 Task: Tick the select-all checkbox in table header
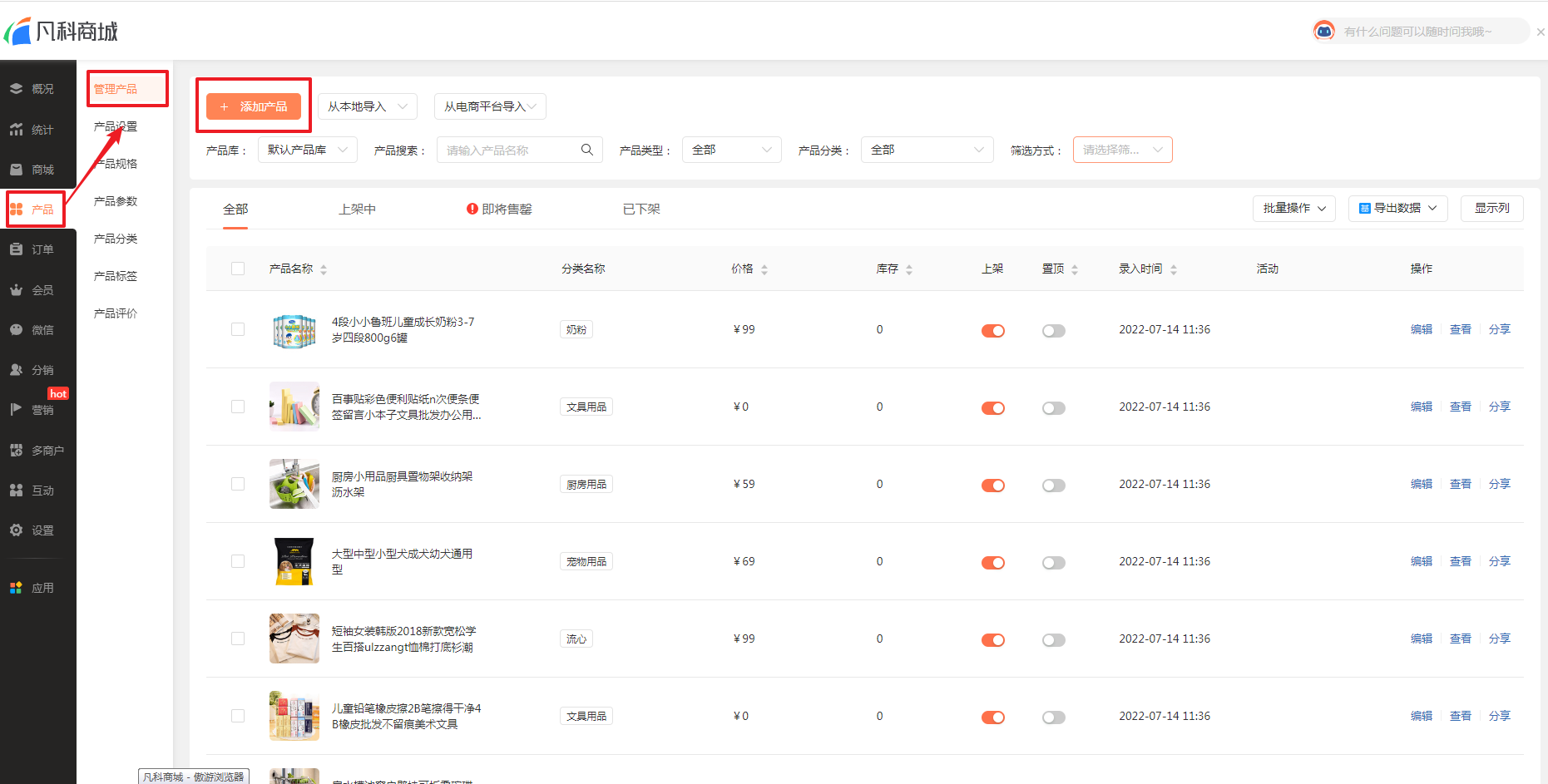tap(238, 269)
